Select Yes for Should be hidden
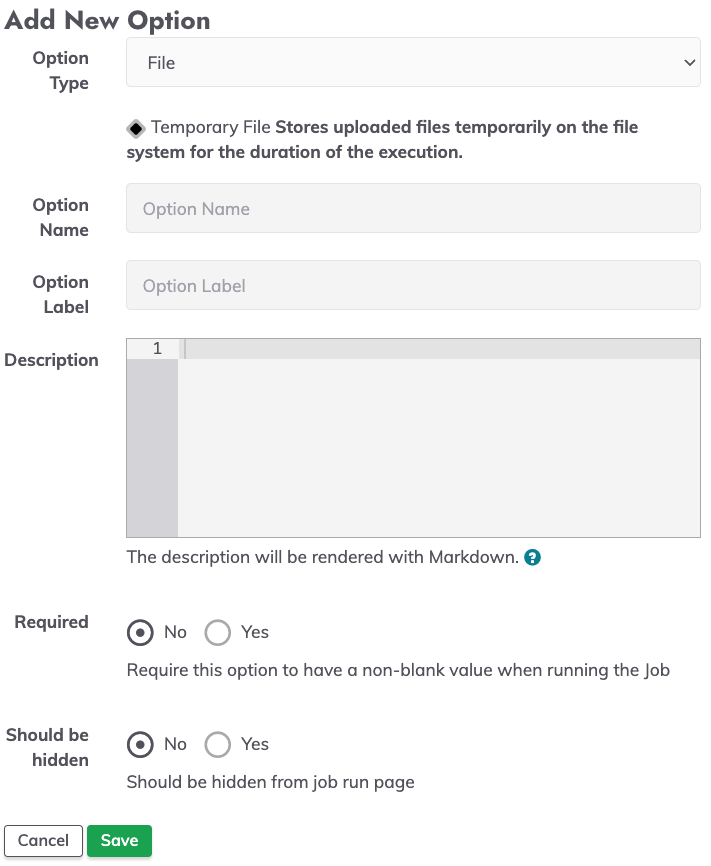The height and width of the screenshot is (866, 711). tap(217, 744)
